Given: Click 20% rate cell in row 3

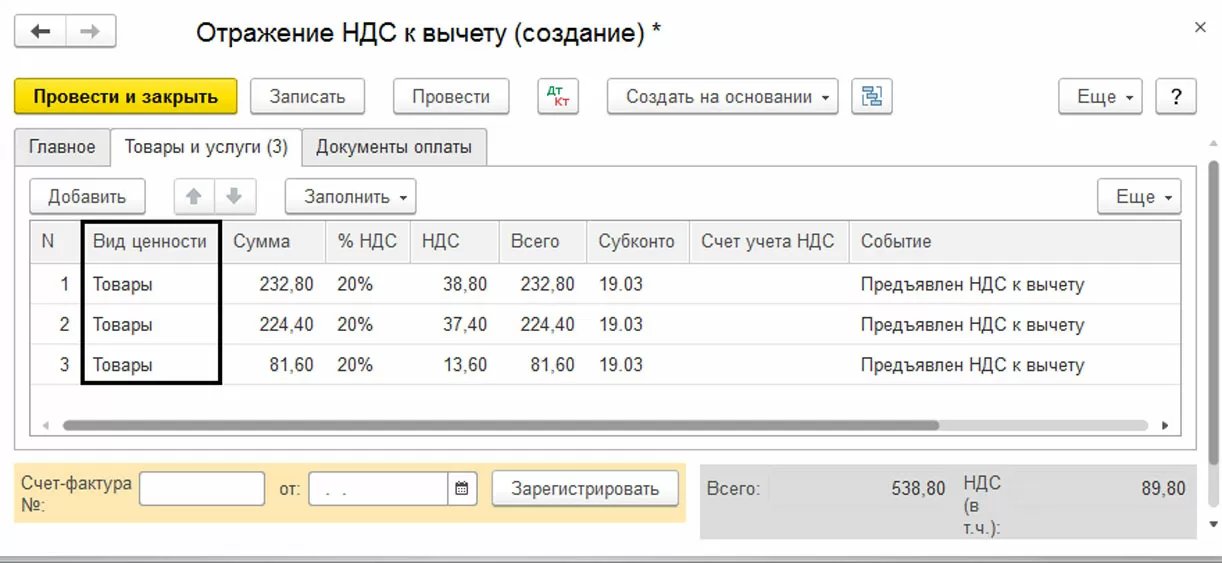Looking at the screenshot, I should tap(367, 365).
